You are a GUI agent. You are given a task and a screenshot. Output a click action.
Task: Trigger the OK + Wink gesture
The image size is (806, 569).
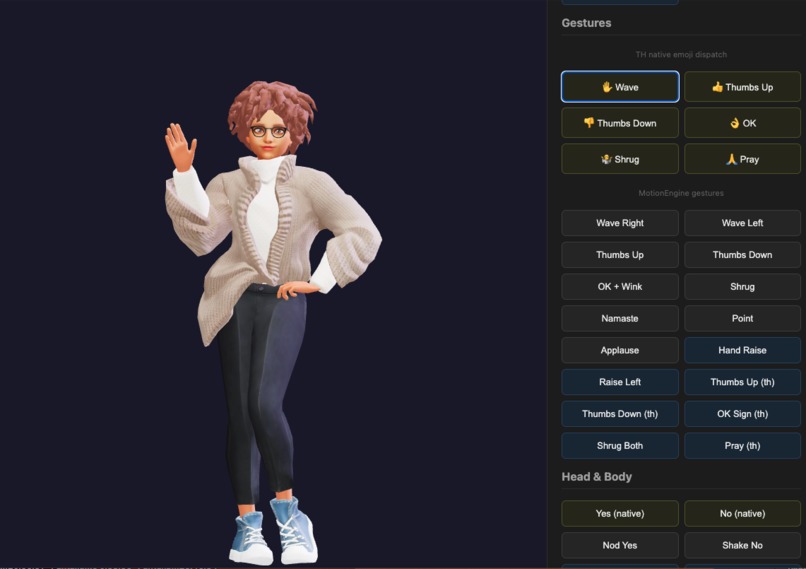pos(620,287)
